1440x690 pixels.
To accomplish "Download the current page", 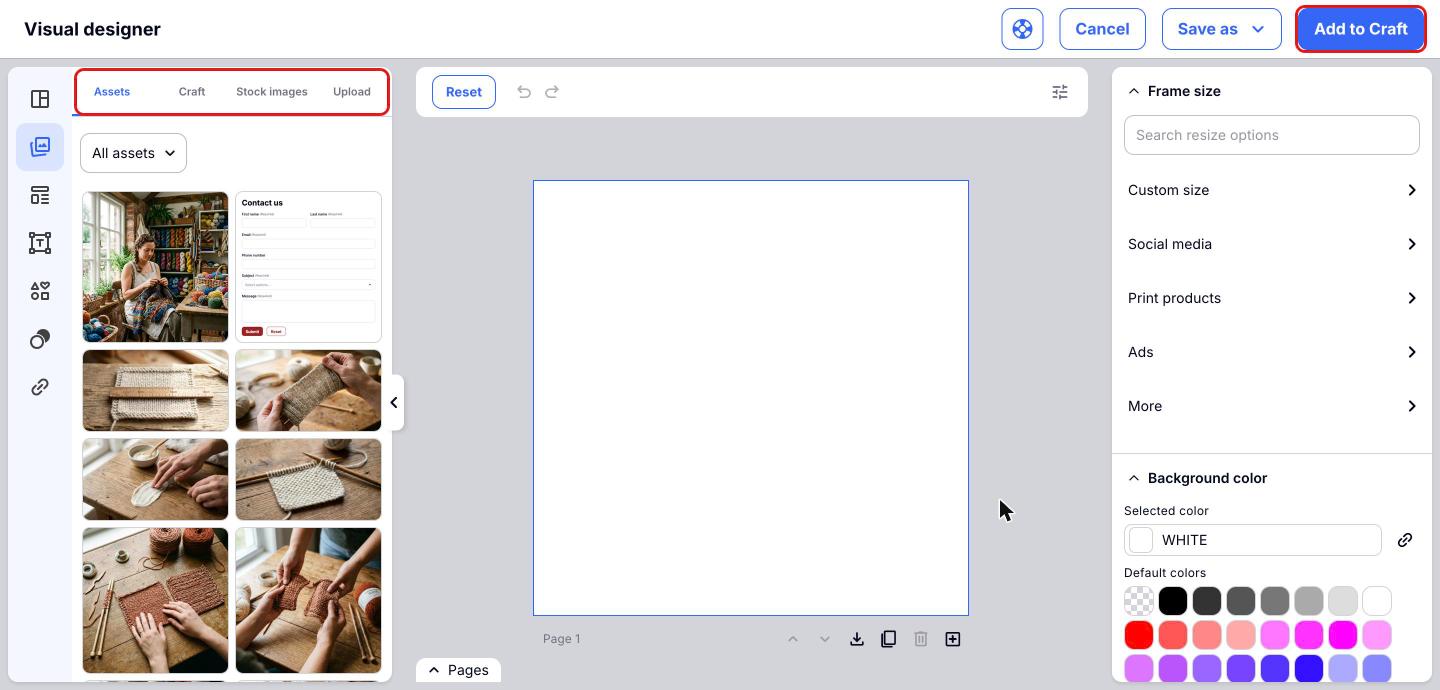I will click(x=857, y=639).
